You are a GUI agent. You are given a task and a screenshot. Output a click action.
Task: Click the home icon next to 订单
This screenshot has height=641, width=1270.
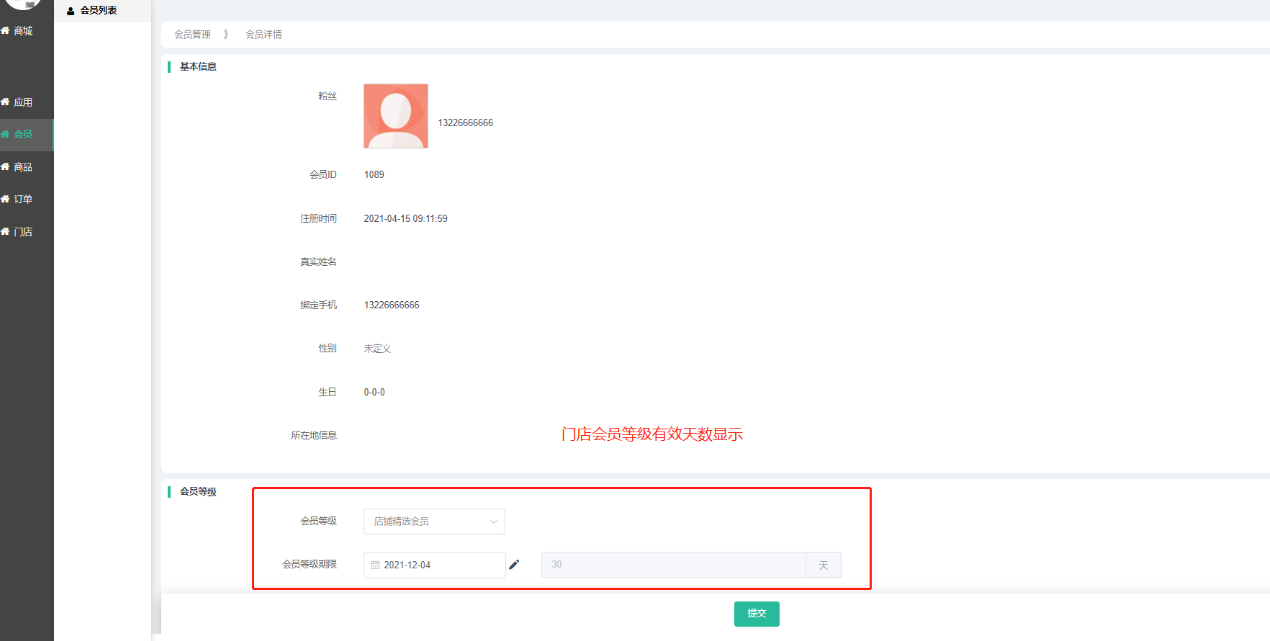coord(5,199)
